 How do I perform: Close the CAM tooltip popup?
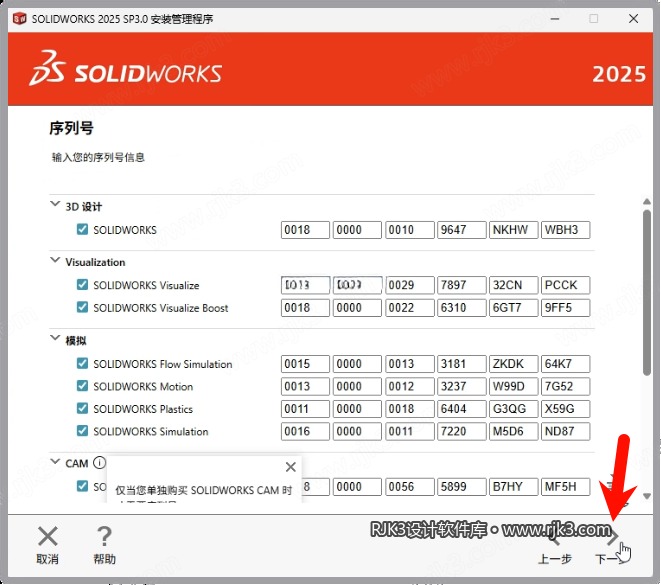(x=290, y=467)
